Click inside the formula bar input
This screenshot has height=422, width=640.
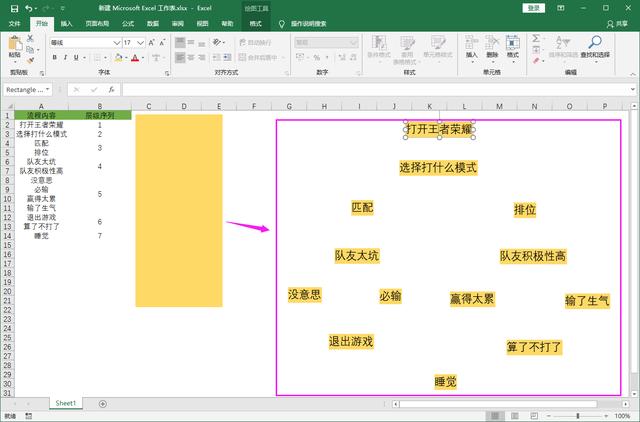(x=376, y=89)
